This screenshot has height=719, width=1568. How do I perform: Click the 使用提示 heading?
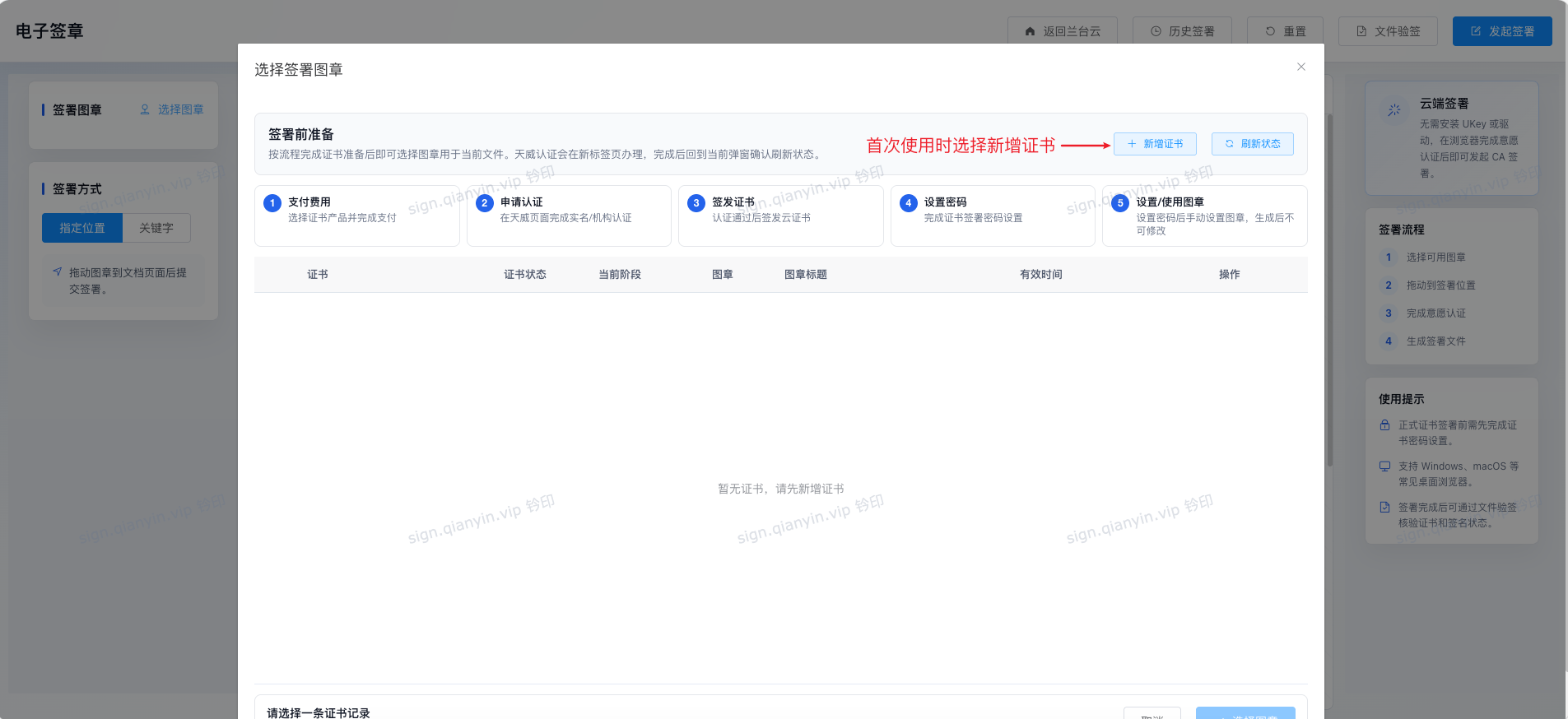[x=1402, y=399]
